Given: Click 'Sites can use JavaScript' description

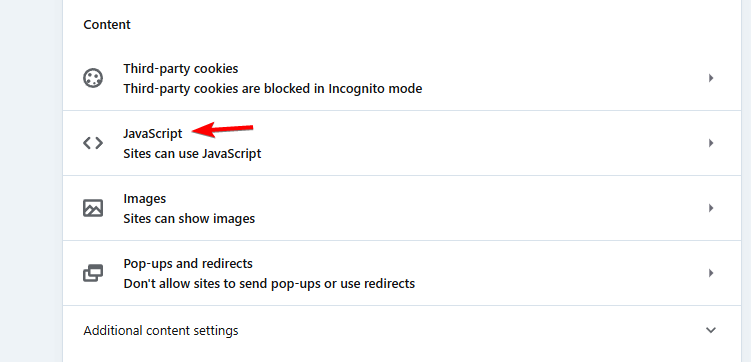Looking at the screenshot, I should pyautogui.click(x=192, y=154).
